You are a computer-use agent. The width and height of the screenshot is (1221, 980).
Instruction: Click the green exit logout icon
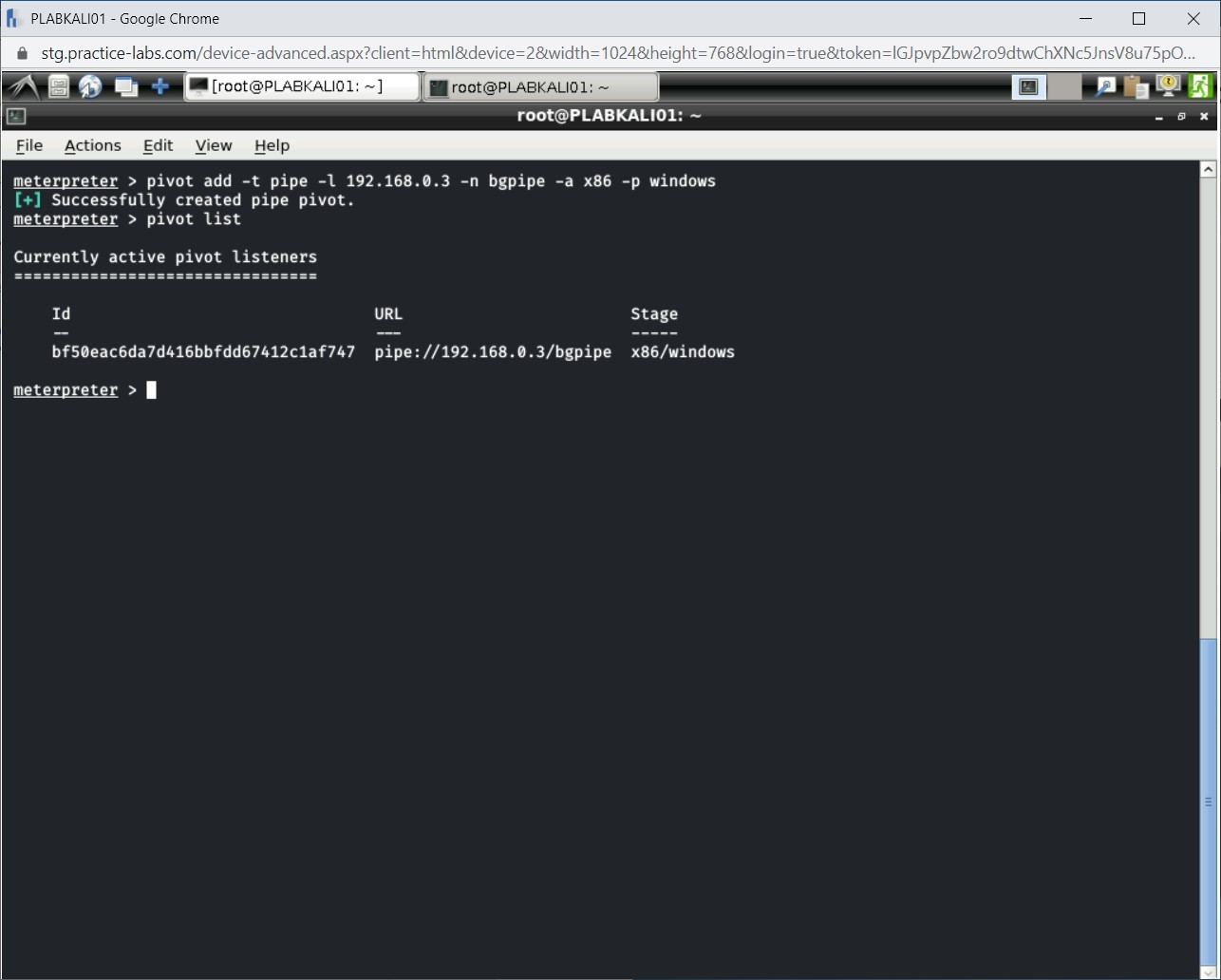(1200, 86)
